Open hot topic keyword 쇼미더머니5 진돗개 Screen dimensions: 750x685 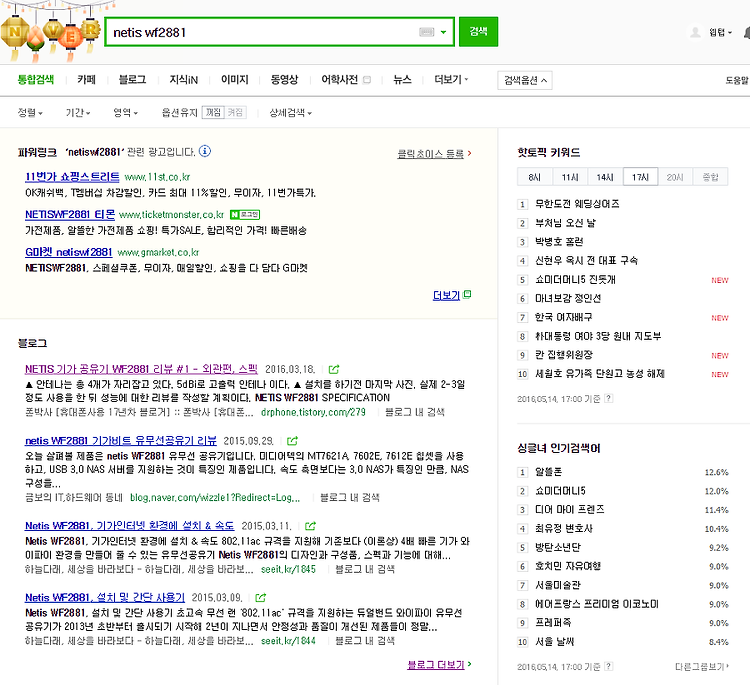click(575, 279)
